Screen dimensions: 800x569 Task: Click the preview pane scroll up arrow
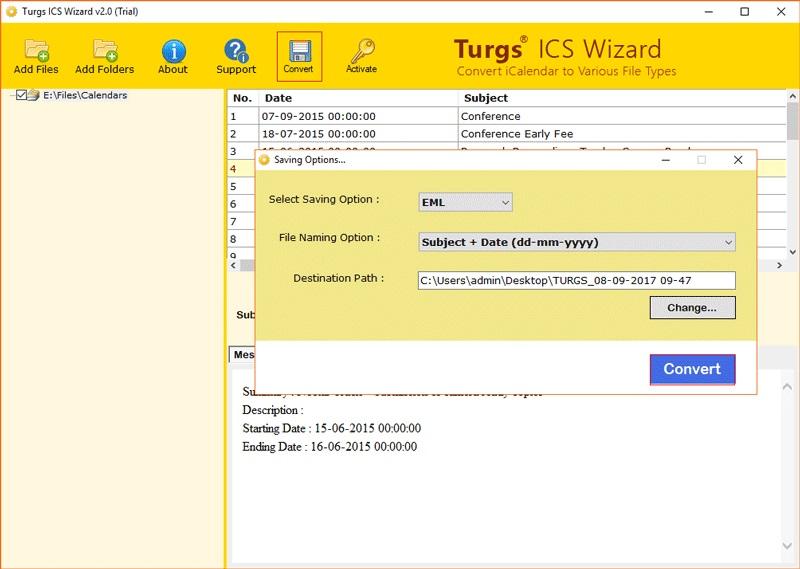point(787,387)
